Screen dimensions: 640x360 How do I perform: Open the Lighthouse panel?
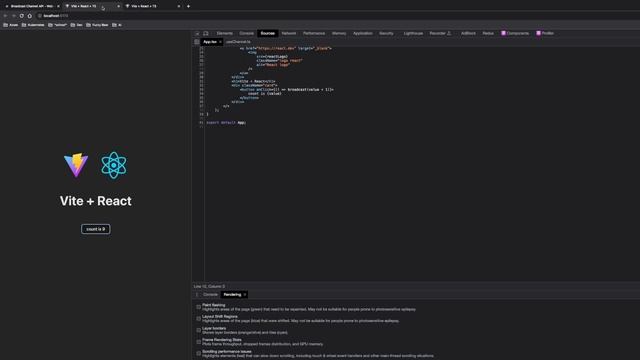click(413, 33)
